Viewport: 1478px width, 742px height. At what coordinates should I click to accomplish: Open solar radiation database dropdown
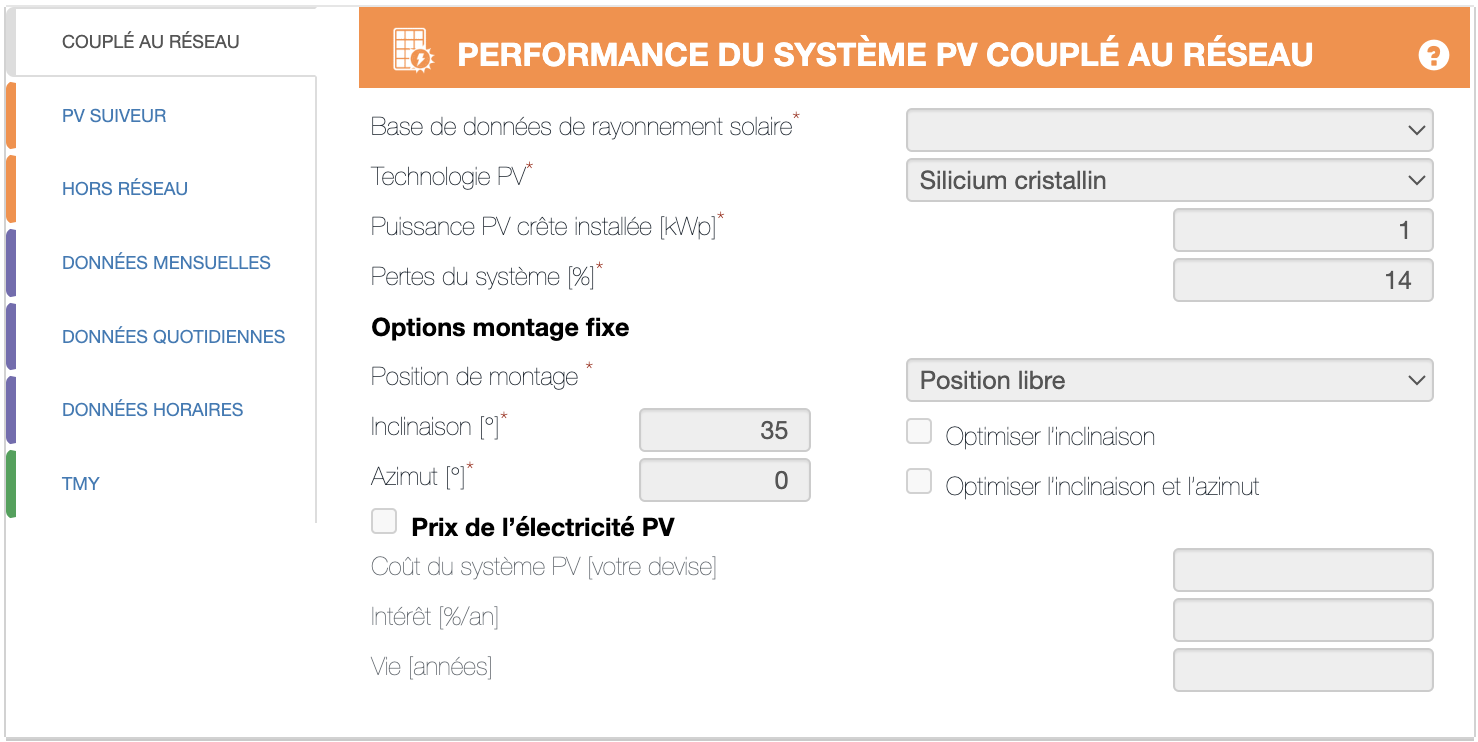click(x=1169, y=130)
